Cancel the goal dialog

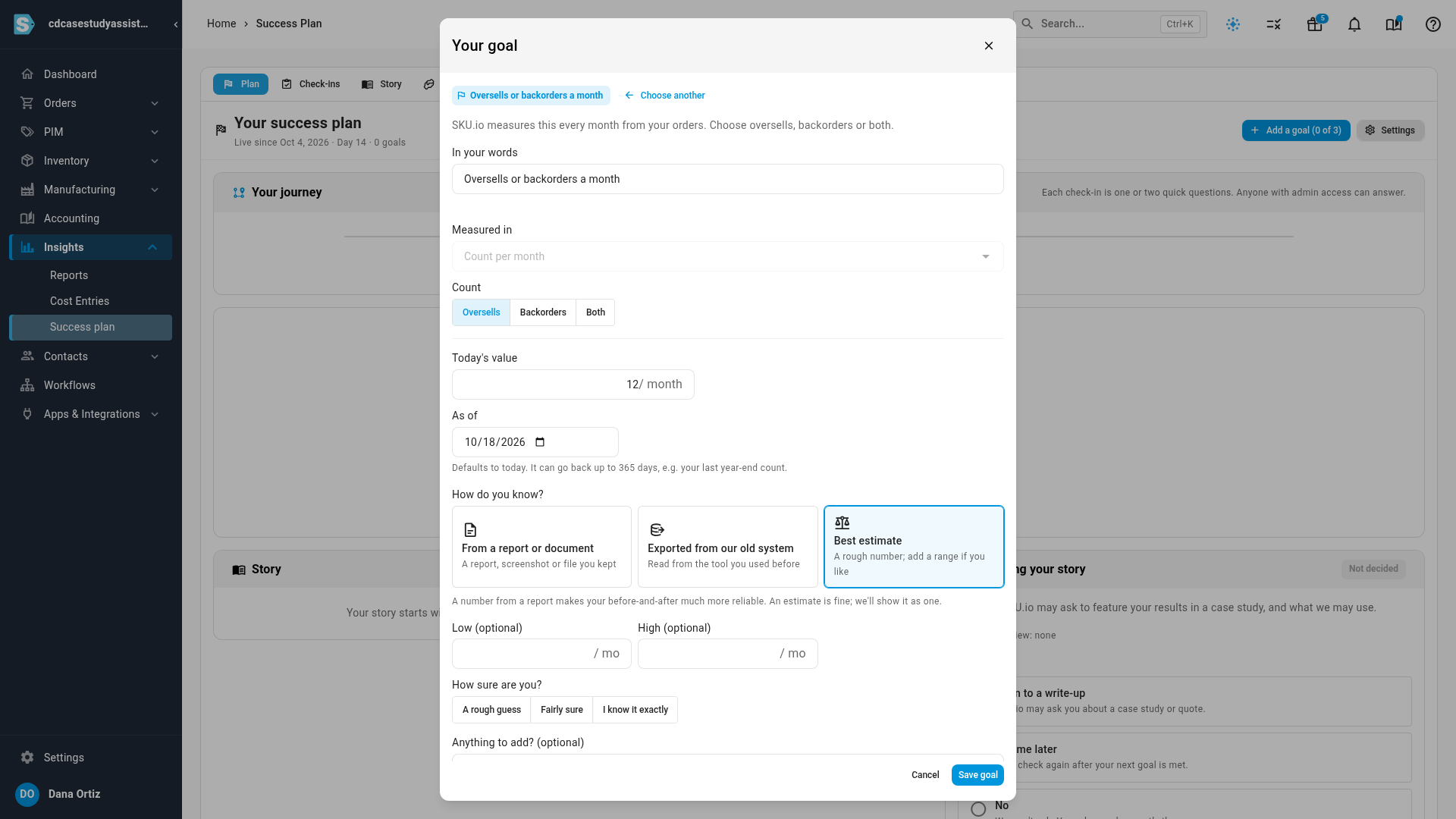pyautogui.click(x=925, y=775)
